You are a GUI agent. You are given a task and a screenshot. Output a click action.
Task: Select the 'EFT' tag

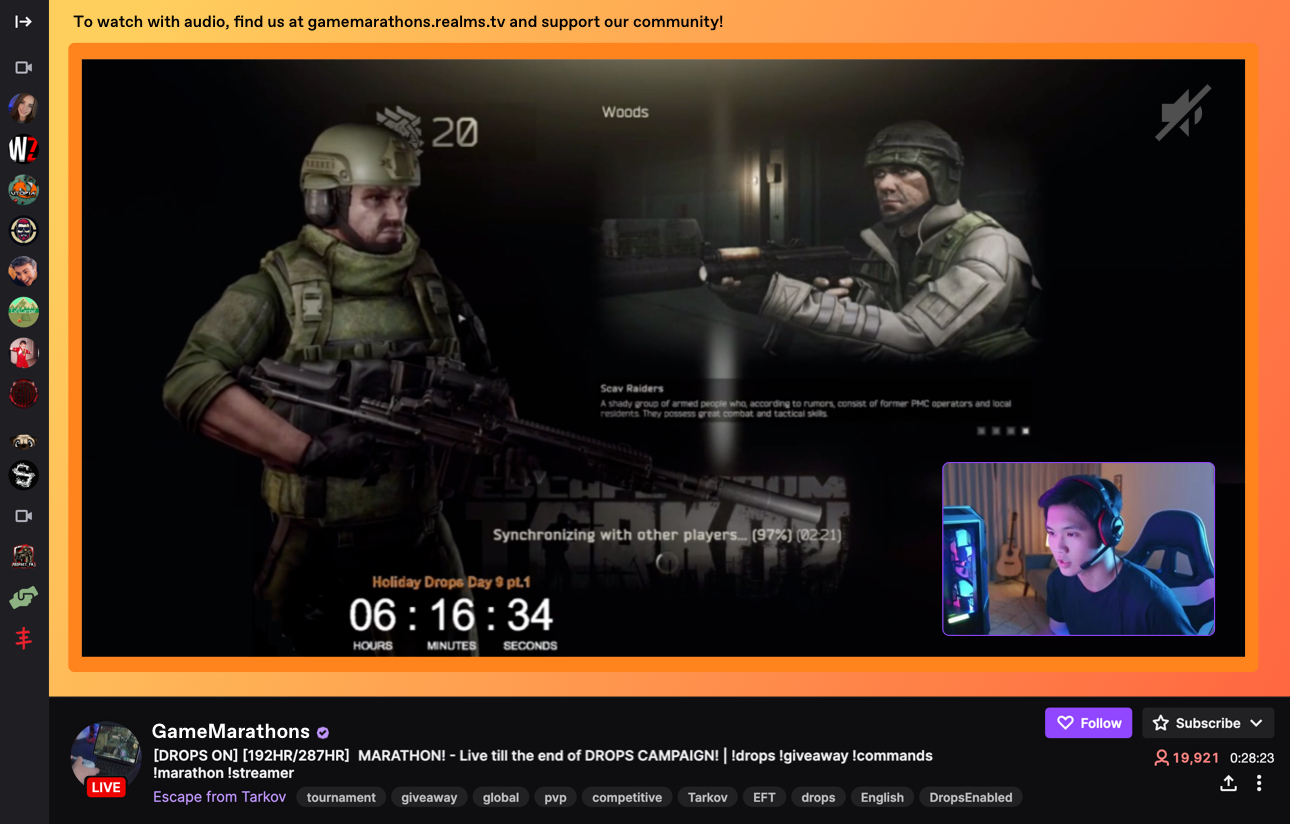pos(764,797)
